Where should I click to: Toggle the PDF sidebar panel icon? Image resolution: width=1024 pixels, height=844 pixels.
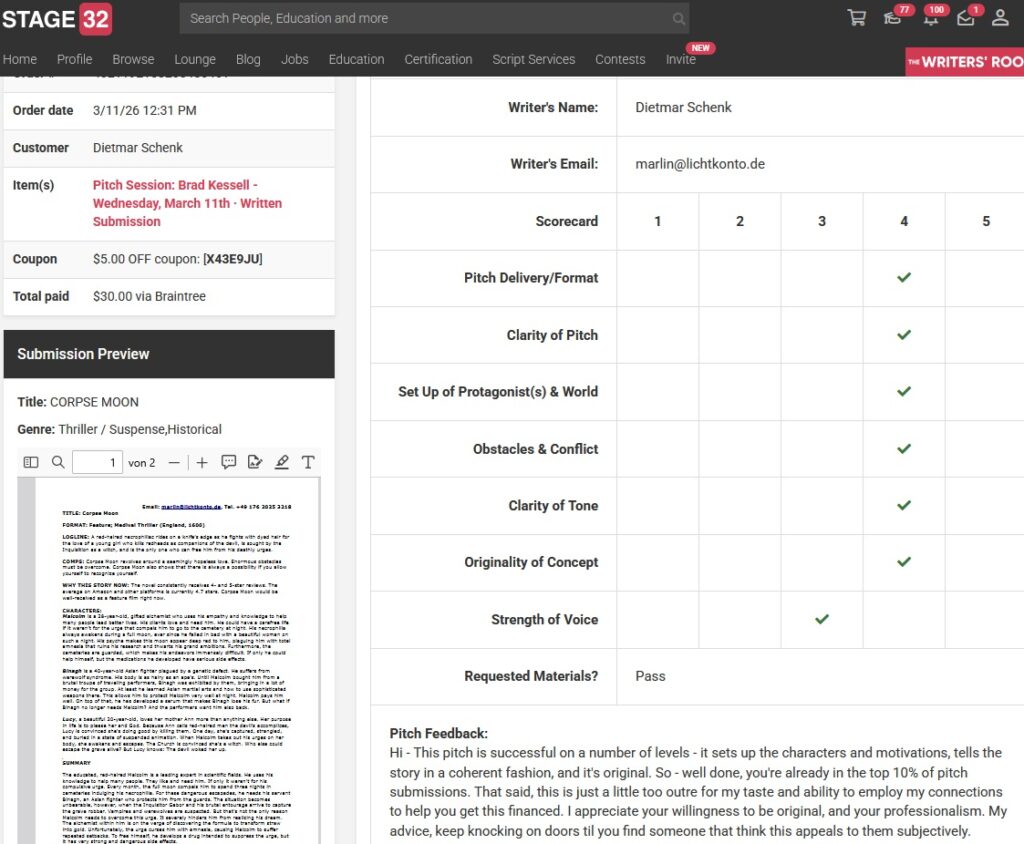click(x=31, y=462)
